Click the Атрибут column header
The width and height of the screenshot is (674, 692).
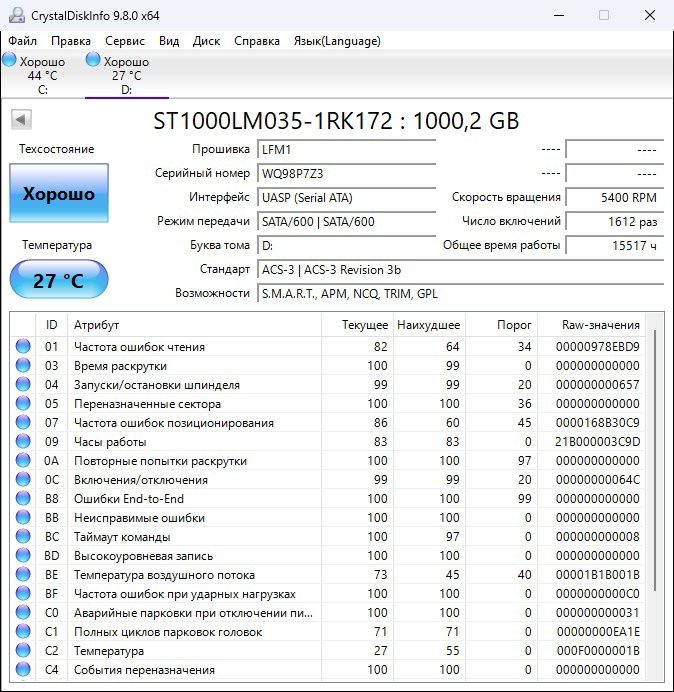[194, 325]
